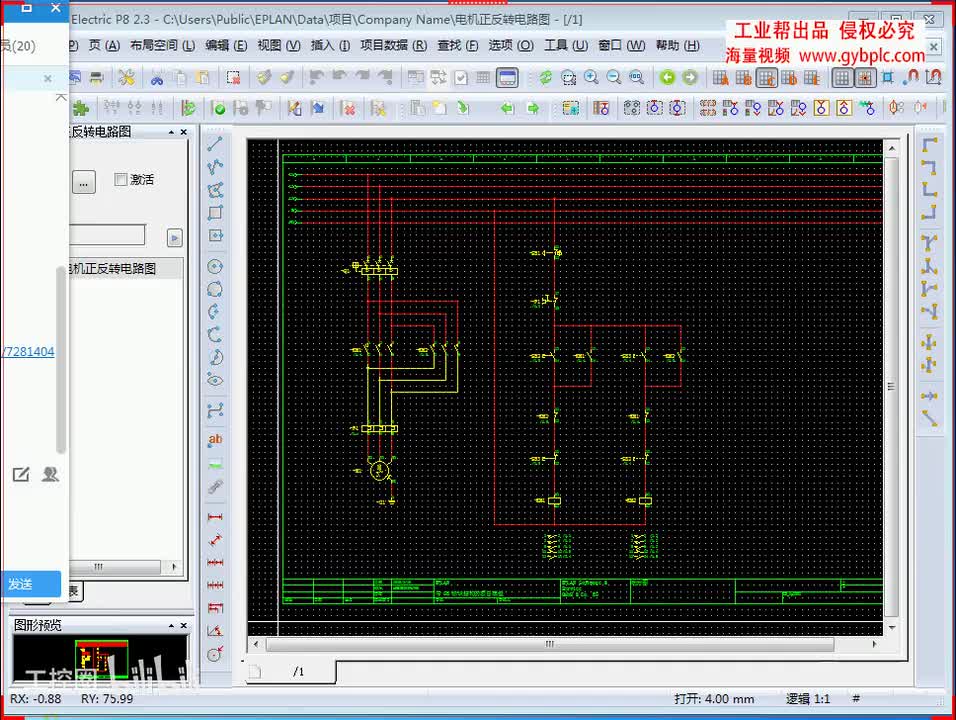
Task: Click the drawing canvas horizontal scrollbar
Action: point(550,644)
